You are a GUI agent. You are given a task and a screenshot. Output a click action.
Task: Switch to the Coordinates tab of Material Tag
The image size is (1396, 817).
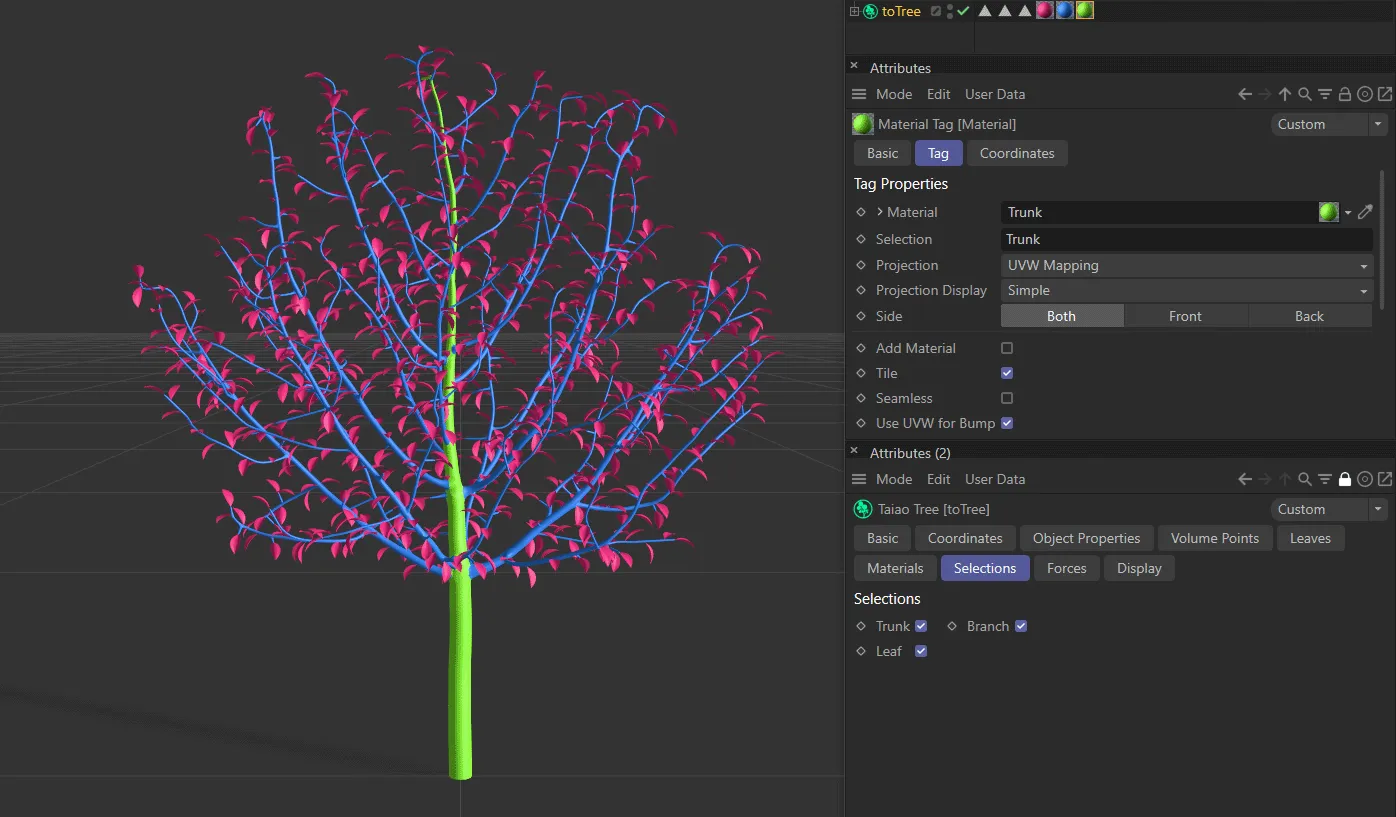pyautogui.click(x=1017, y=153)
